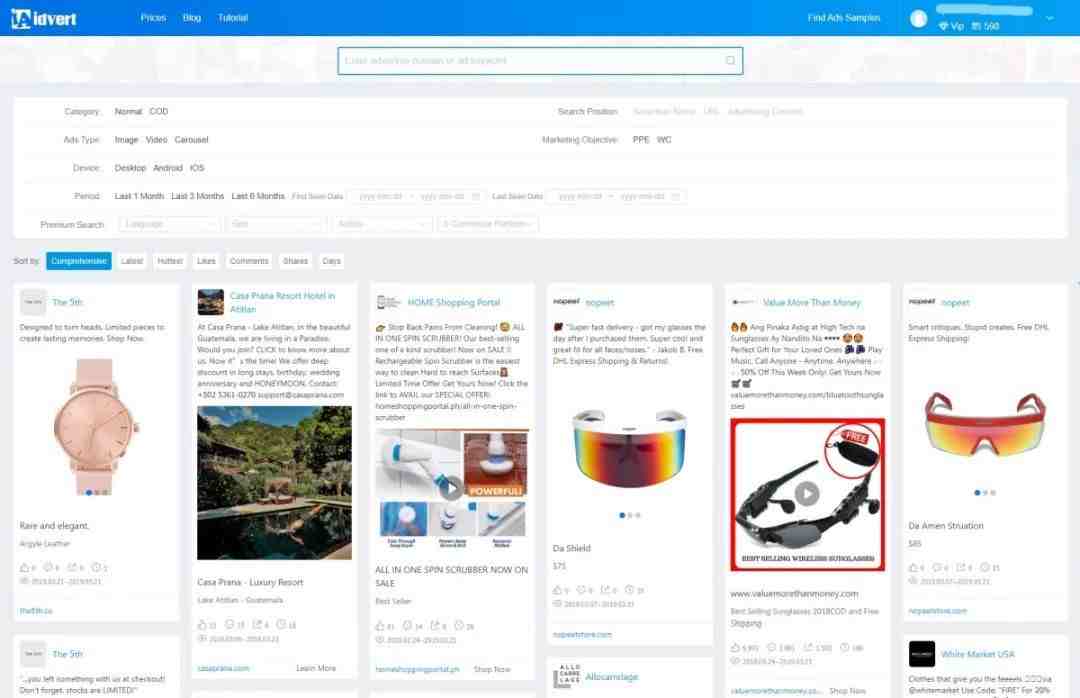Toggle the COD category filter
This screenshot has width=1080, height=698.
coord(159,112)
